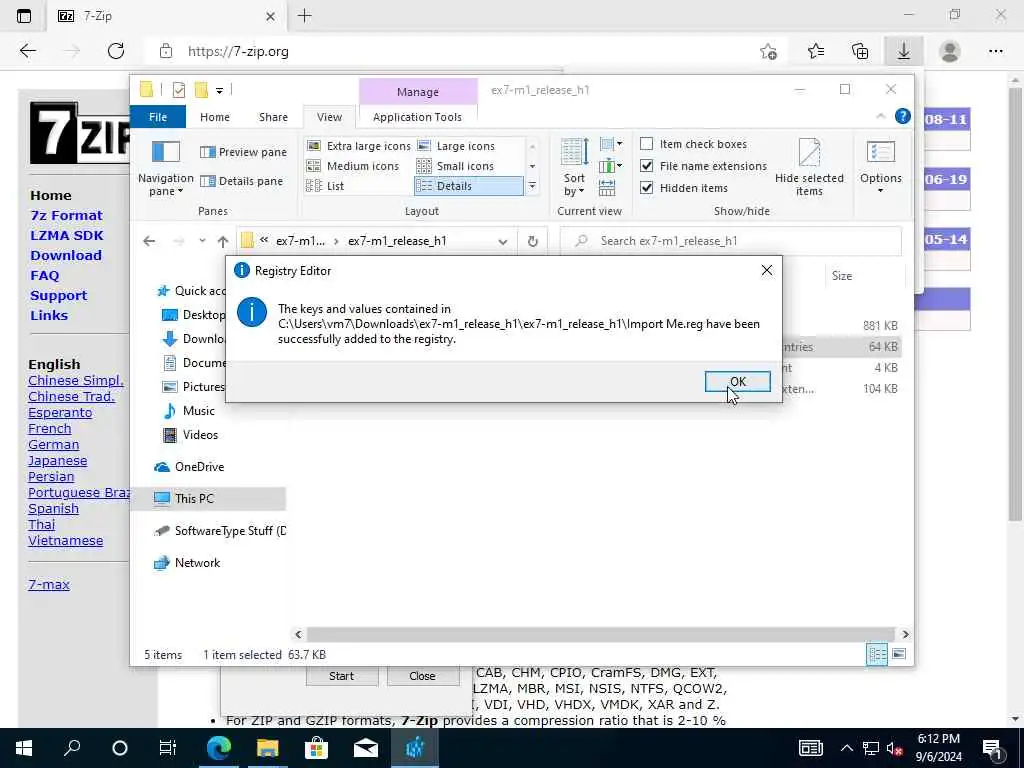Refresh the browser page

[116, 51]
